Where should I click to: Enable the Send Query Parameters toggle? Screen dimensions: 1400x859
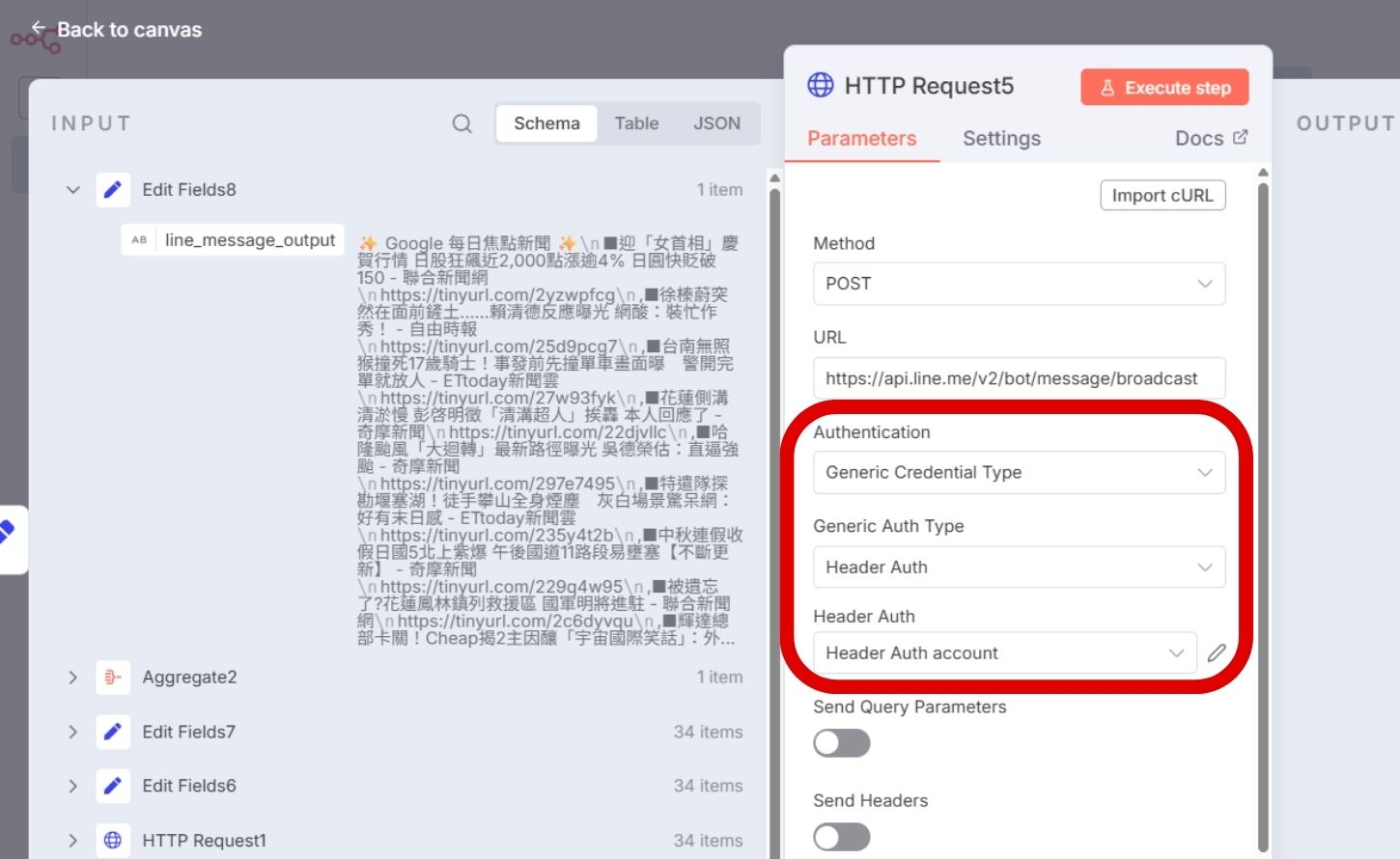point(841,742)
